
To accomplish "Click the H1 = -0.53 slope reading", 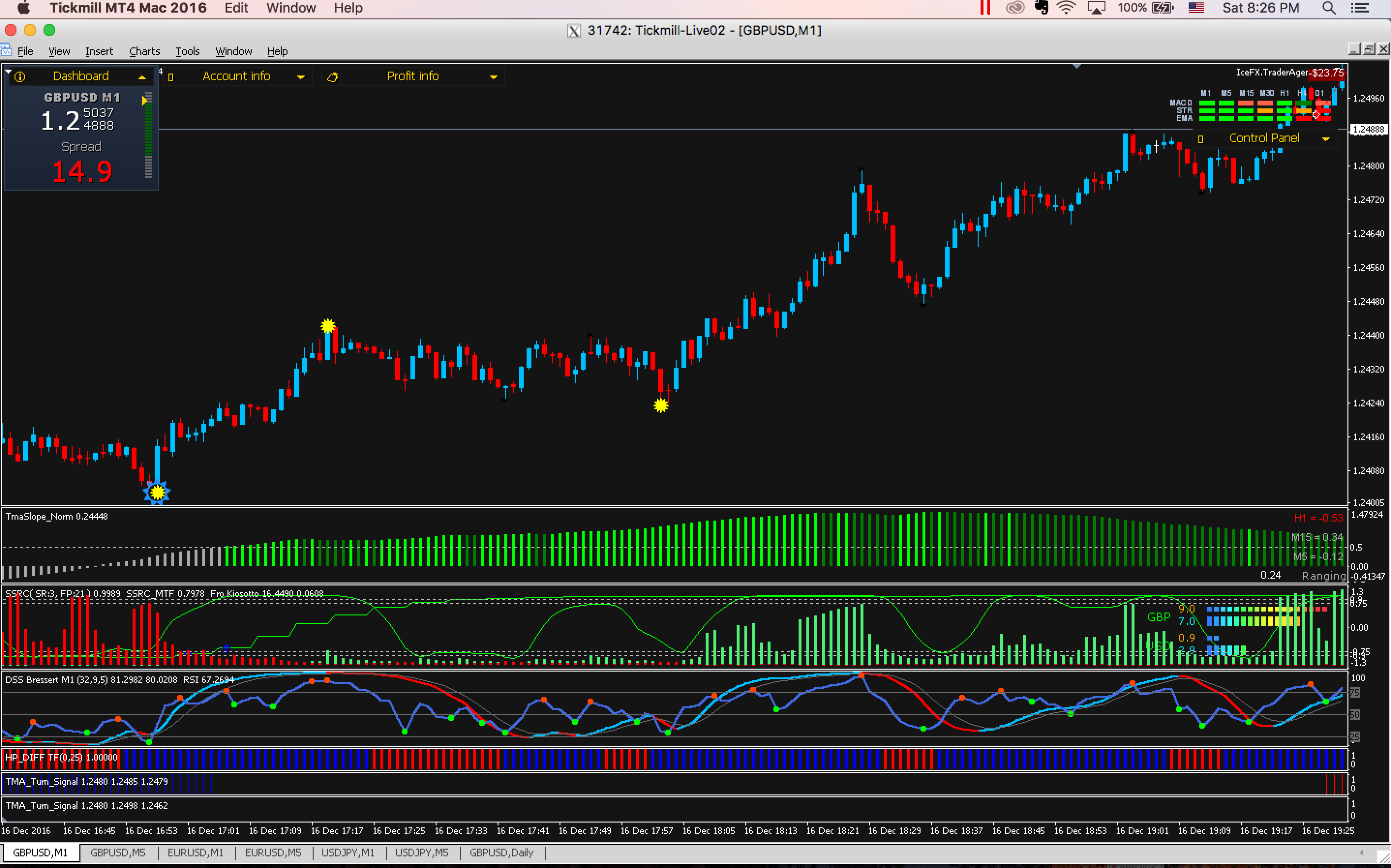I will 1318,518.
